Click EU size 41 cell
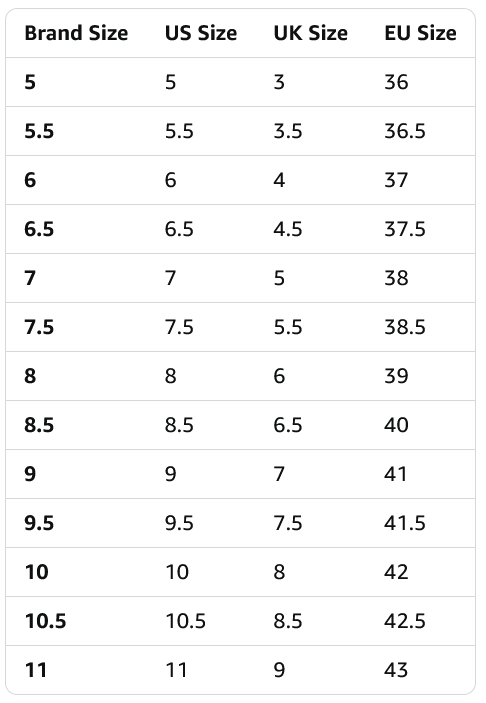 [396, 474]
